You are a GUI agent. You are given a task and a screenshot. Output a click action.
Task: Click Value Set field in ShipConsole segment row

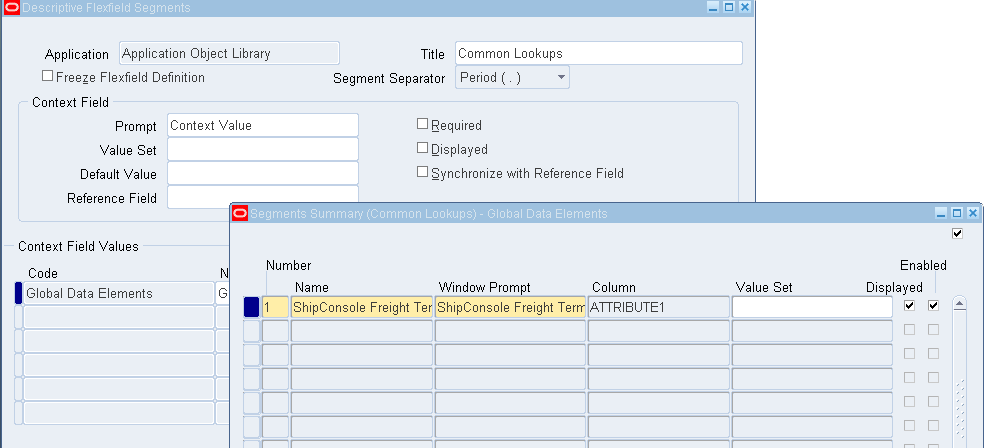pyautogui.click(x=812, y=308)
